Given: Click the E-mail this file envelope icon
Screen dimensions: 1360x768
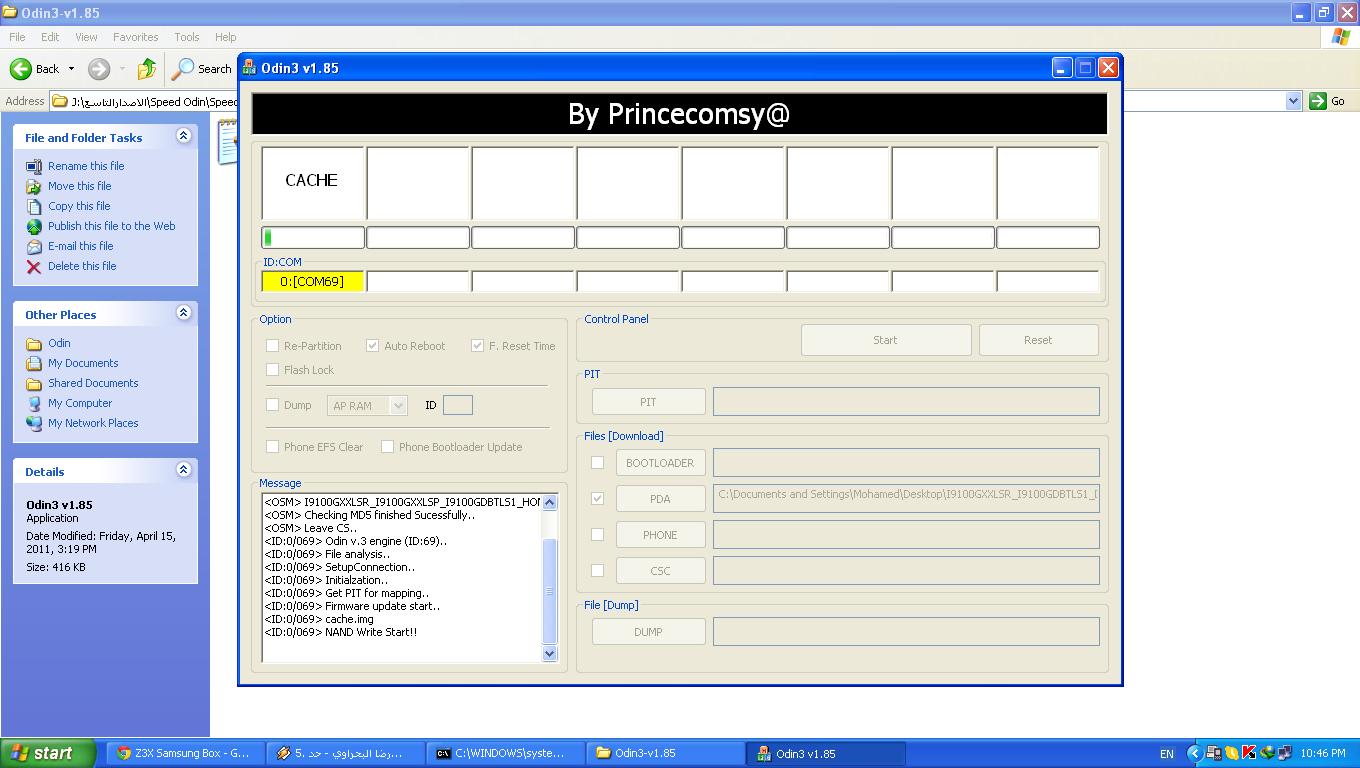Looking at the screenshot, I should [34, 246].
